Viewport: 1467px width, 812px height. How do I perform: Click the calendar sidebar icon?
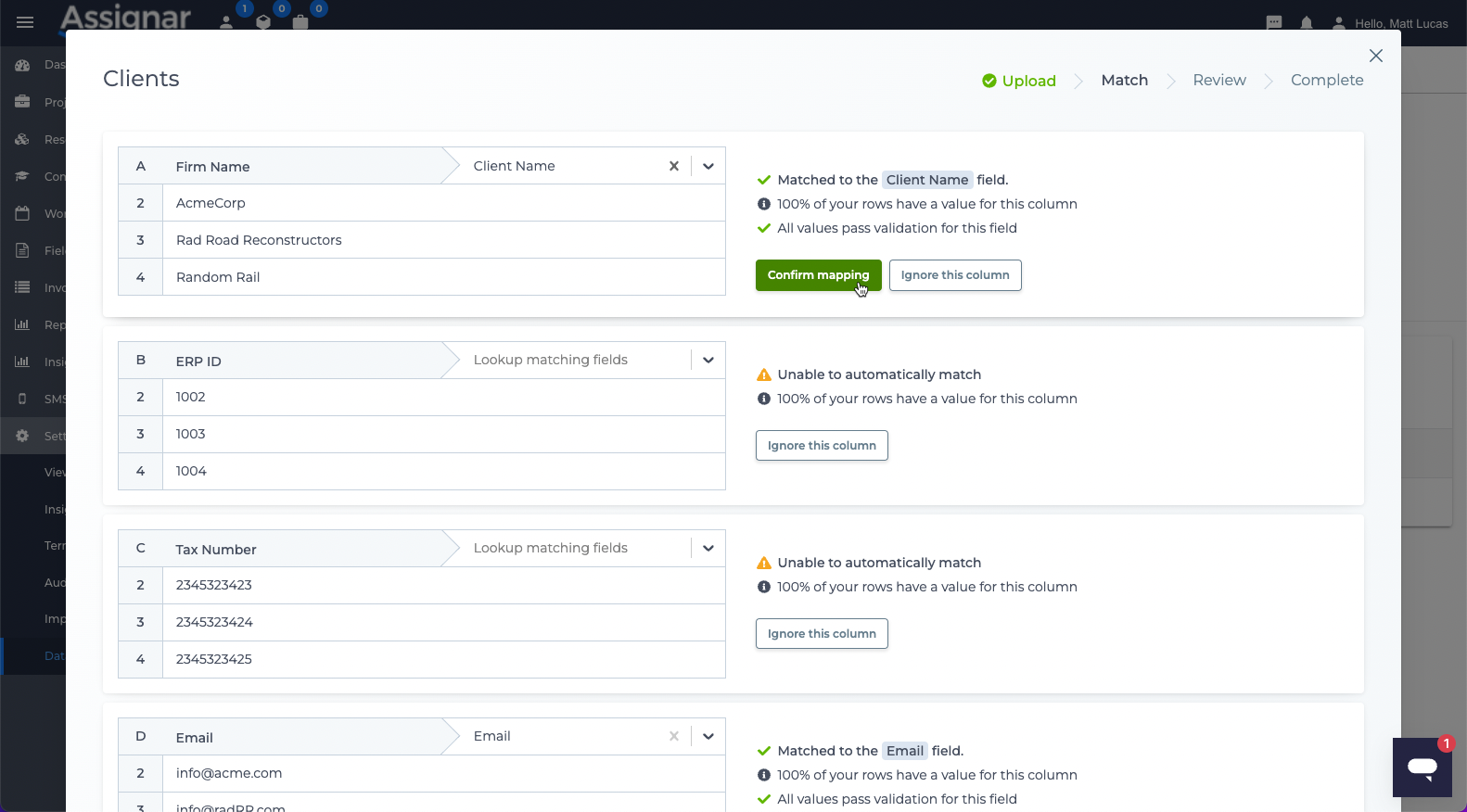click(22, 213)
